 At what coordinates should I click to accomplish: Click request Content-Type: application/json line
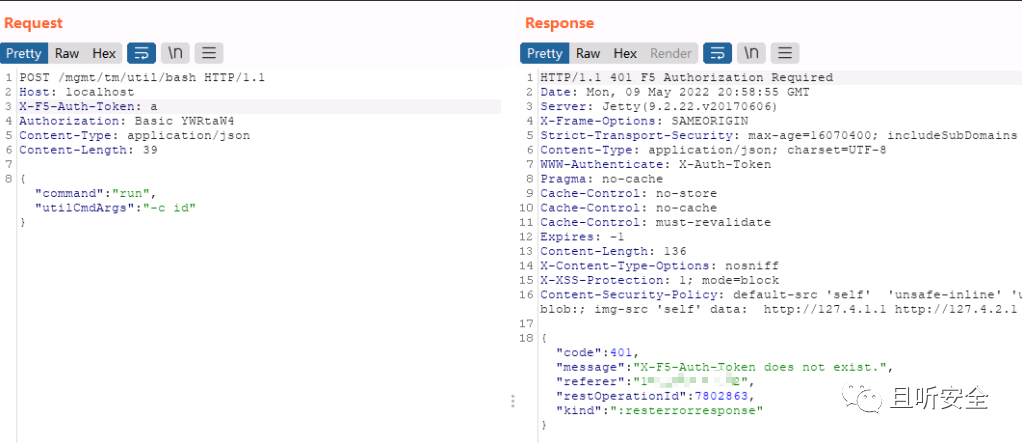click(x=134, y=136)
